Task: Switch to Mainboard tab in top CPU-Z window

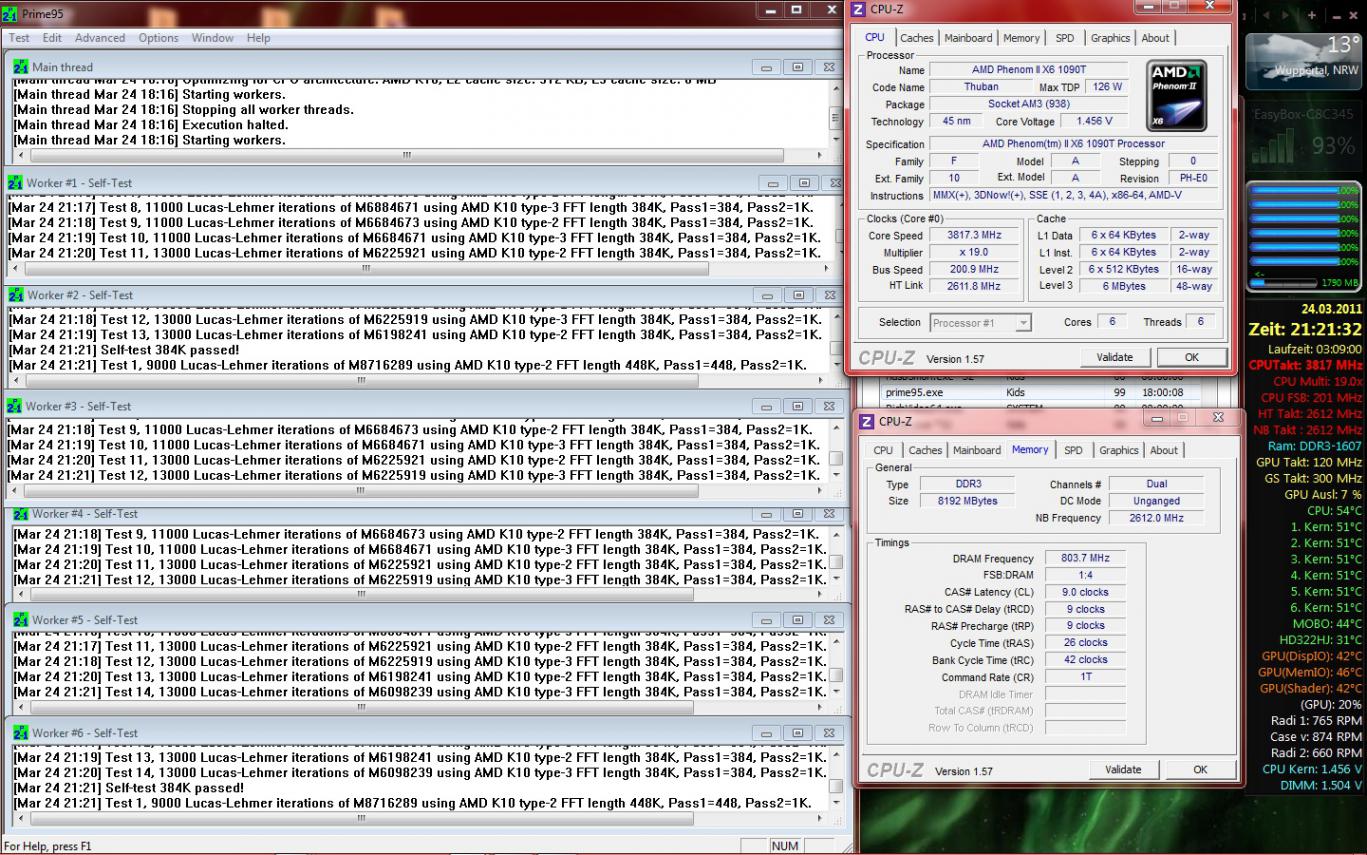Action: click(x=969, y=38)
